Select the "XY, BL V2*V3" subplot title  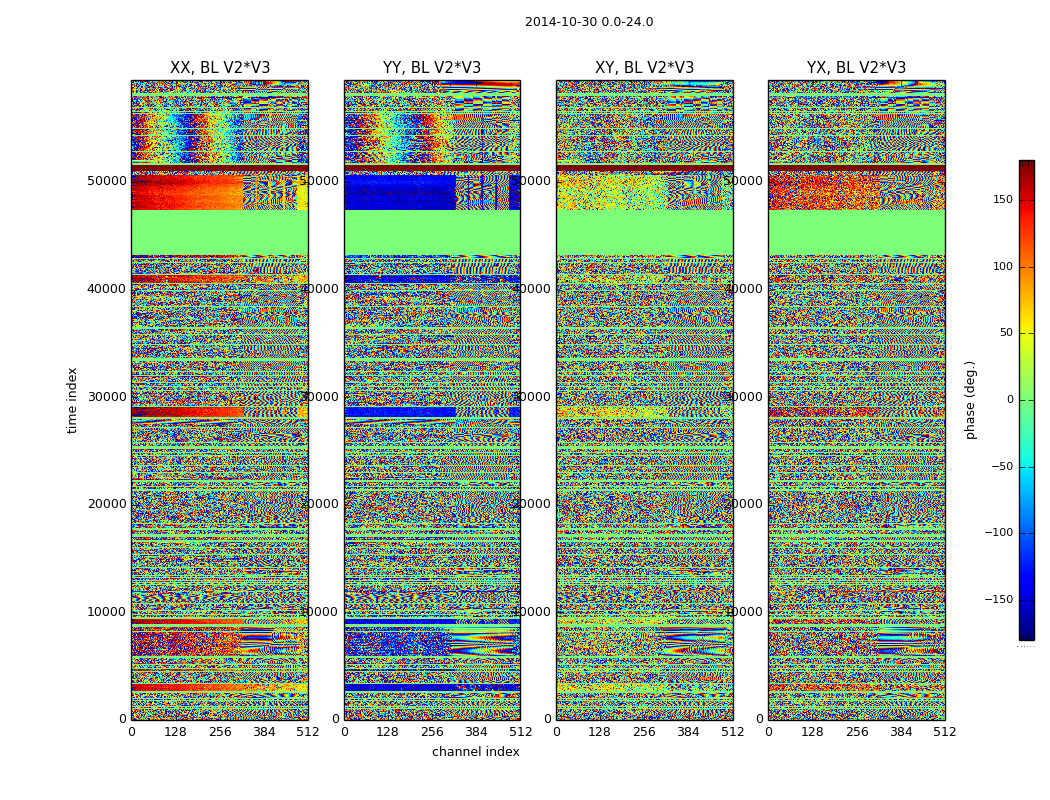click(x=644, y=68)
